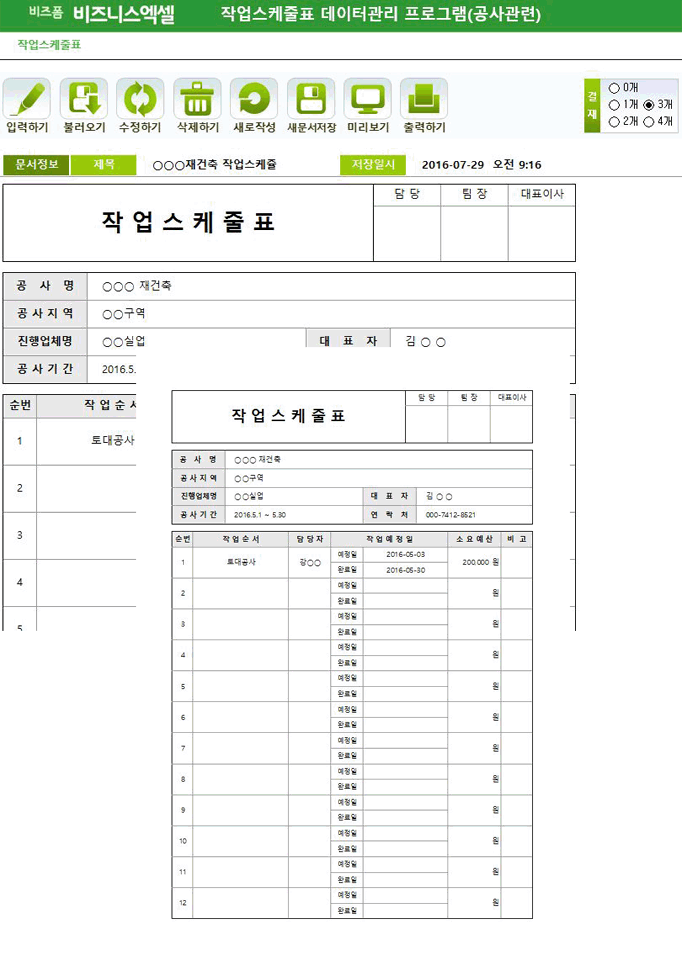Click the 제목 label button
Image resolution: width=682 pixels, height=962 pixels.
[x=104, y=164]
